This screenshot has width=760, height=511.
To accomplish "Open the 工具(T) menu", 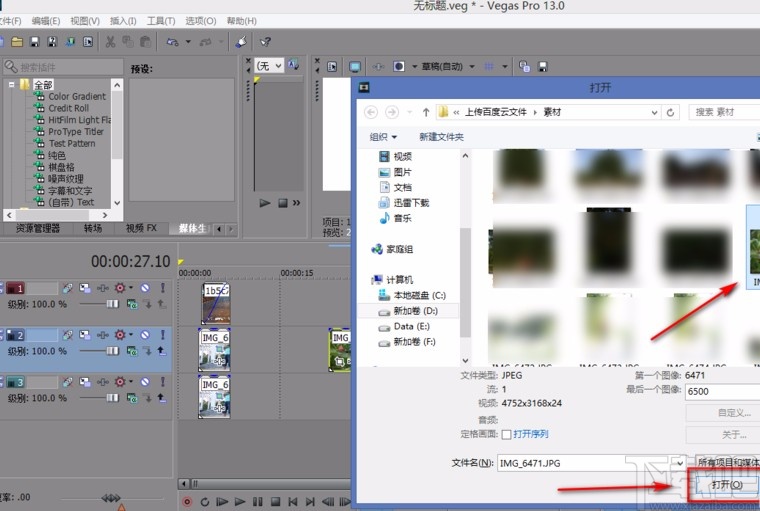I will point(161,20).
